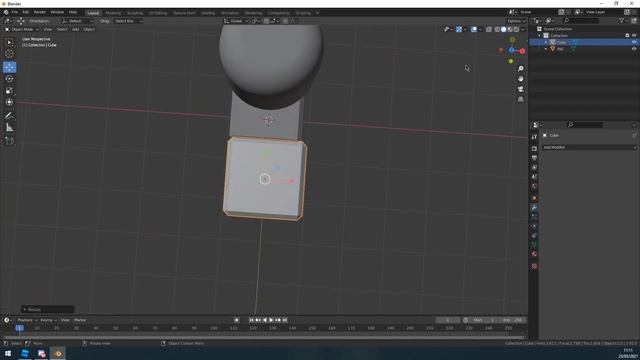The height and width of the screenshot is (360, 640).
Task: Click the viewport zoom magnifier icon
Action: (x=520, y=69)
